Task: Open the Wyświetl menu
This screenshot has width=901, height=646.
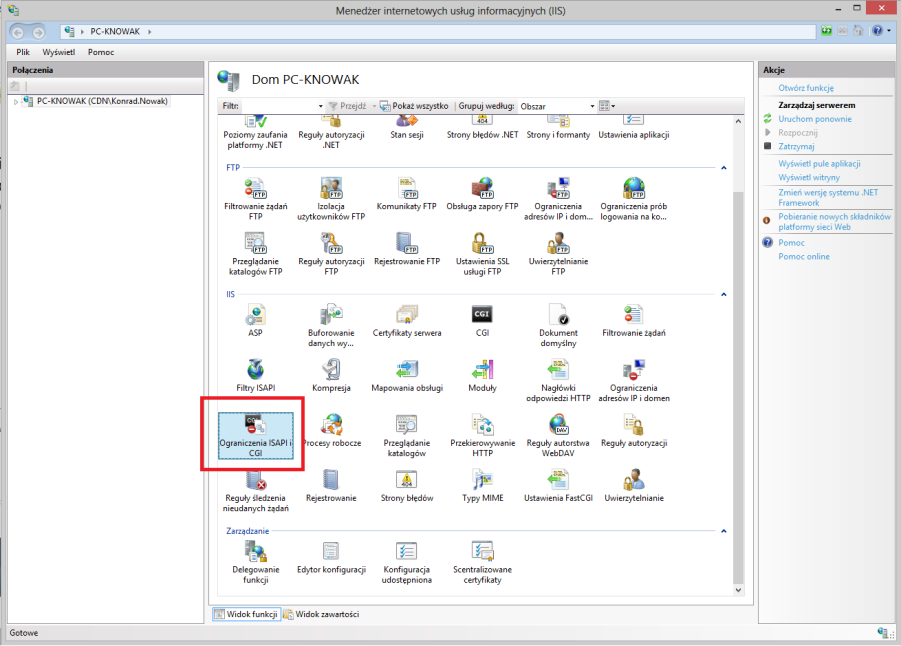Action: click(x=59, y=52)
